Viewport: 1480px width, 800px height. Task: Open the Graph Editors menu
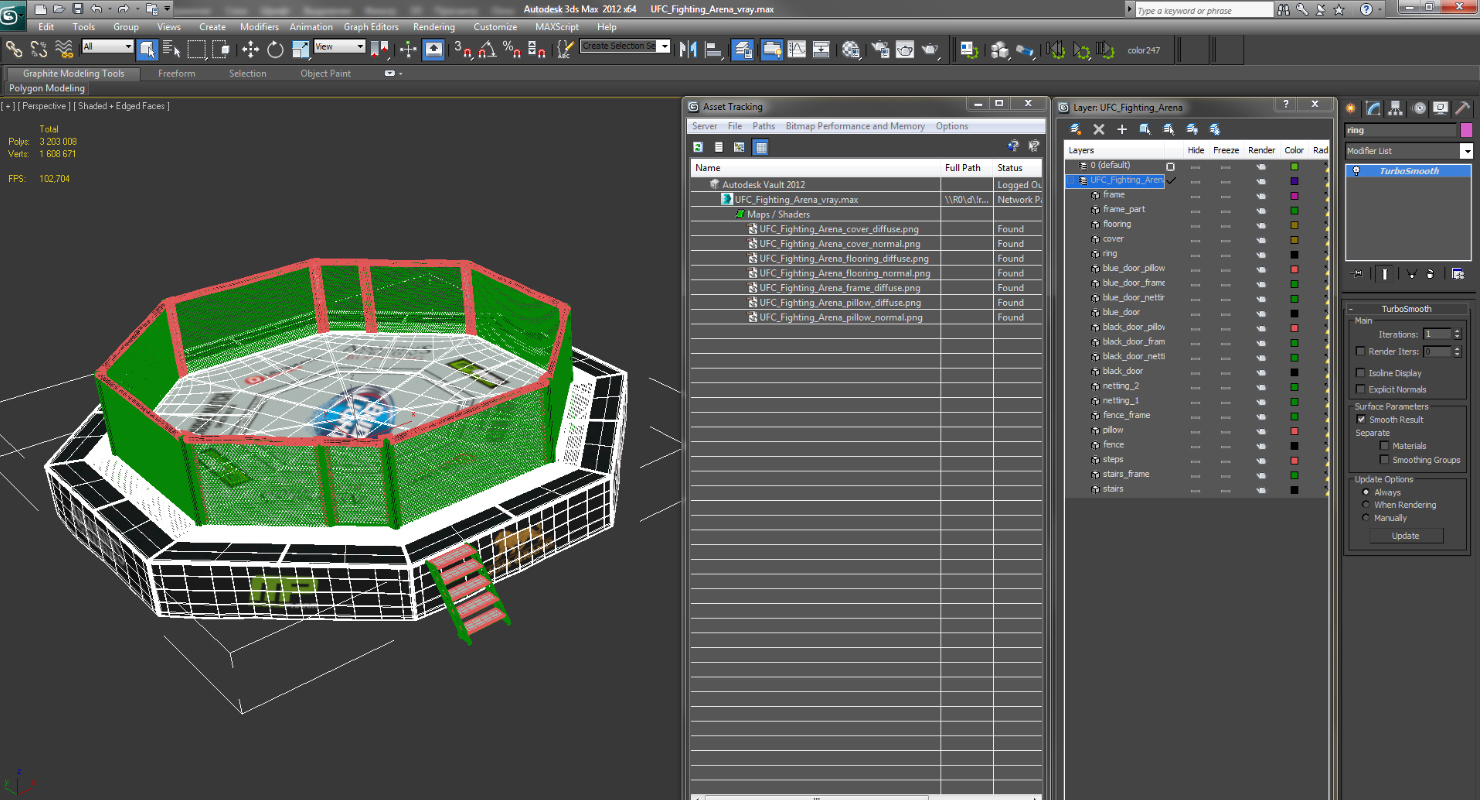tap(371, 27)
